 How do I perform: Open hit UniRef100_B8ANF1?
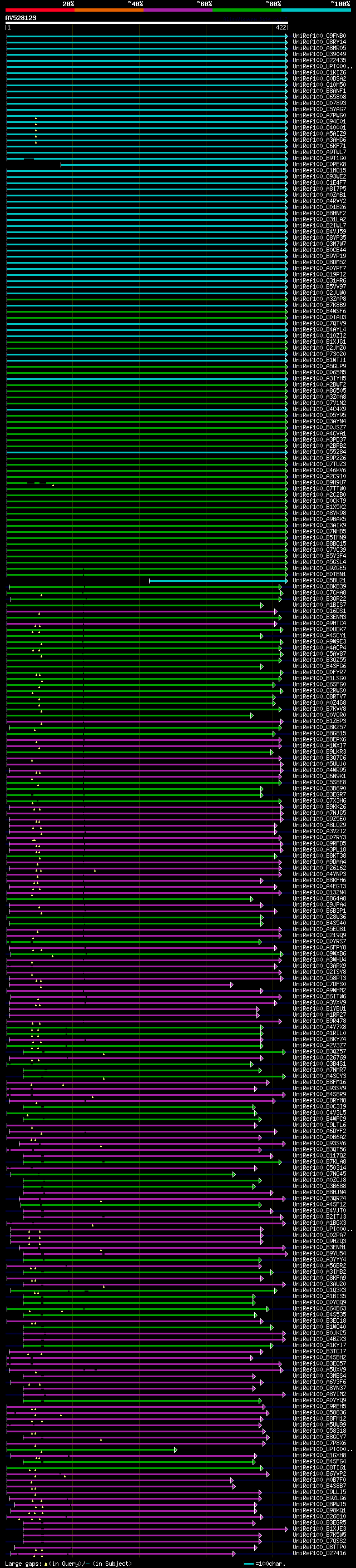tap(319, 91)
